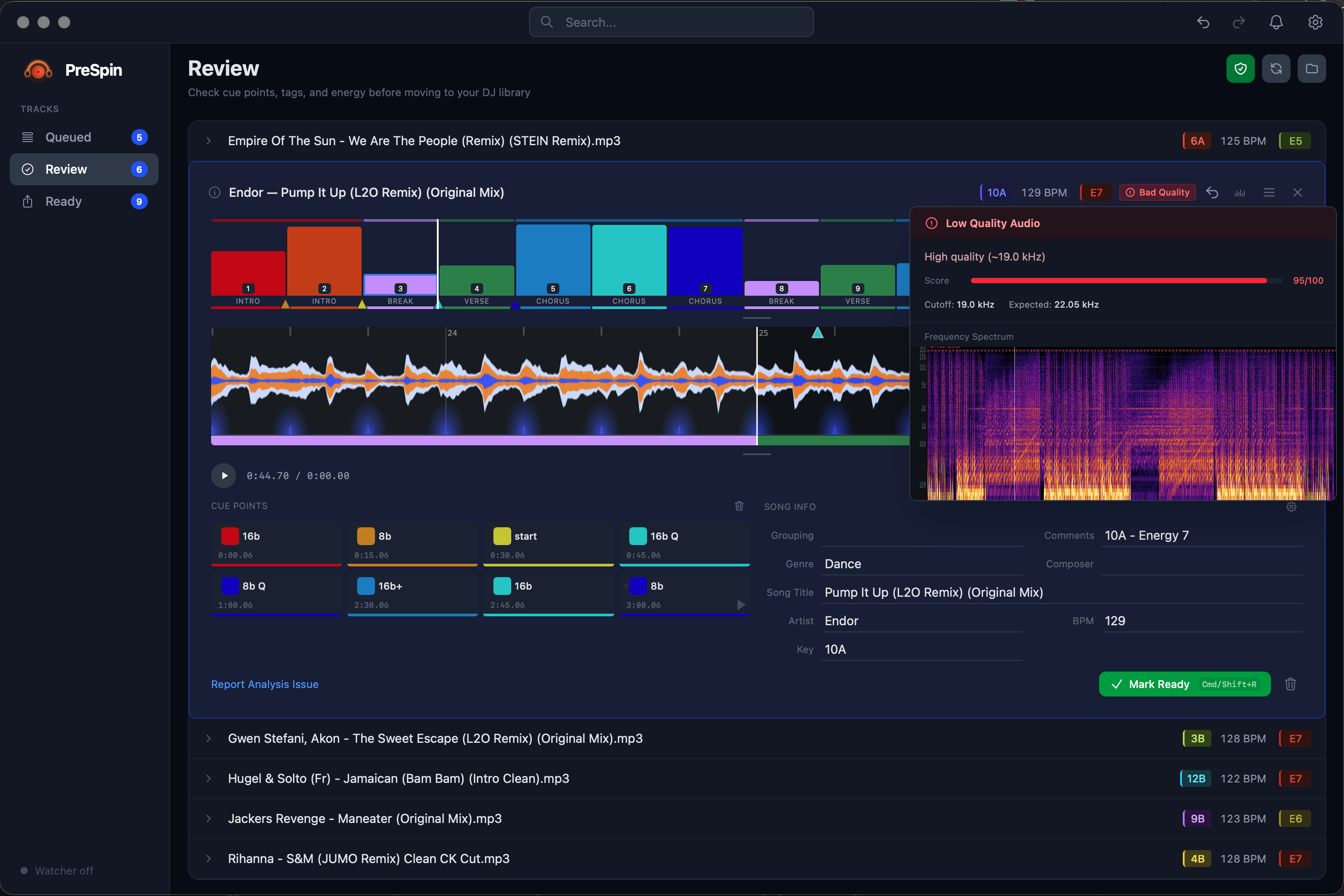Collapse the Endor track panel with X
1344x896 pixels.
(x=1297, y=192)
